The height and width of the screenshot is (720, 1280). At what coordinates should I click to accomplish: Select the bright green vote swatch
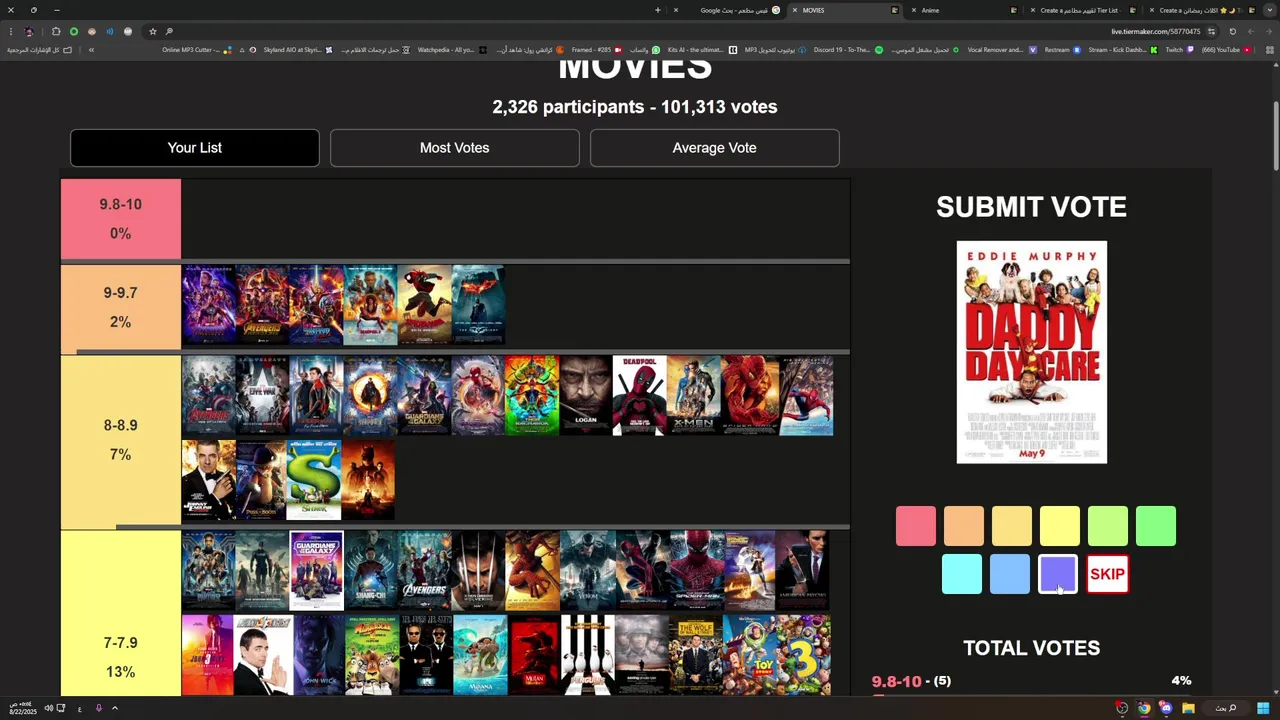pyautogui.click(x=1156, y=526)
